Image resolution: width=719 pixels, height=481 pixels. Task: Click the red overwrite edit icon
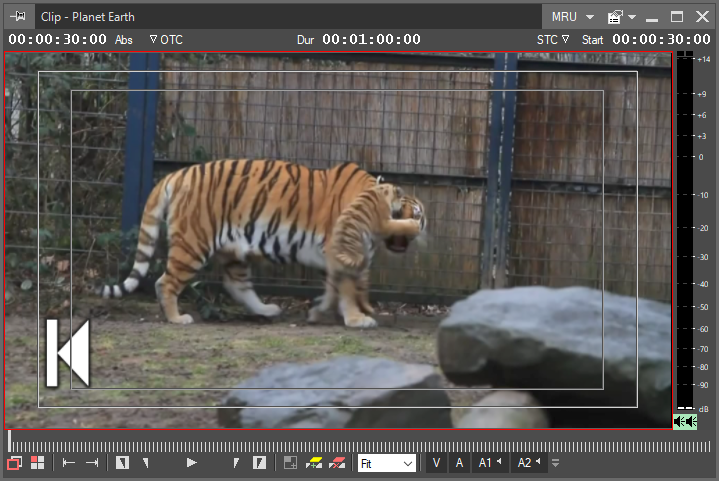[337, 463]
